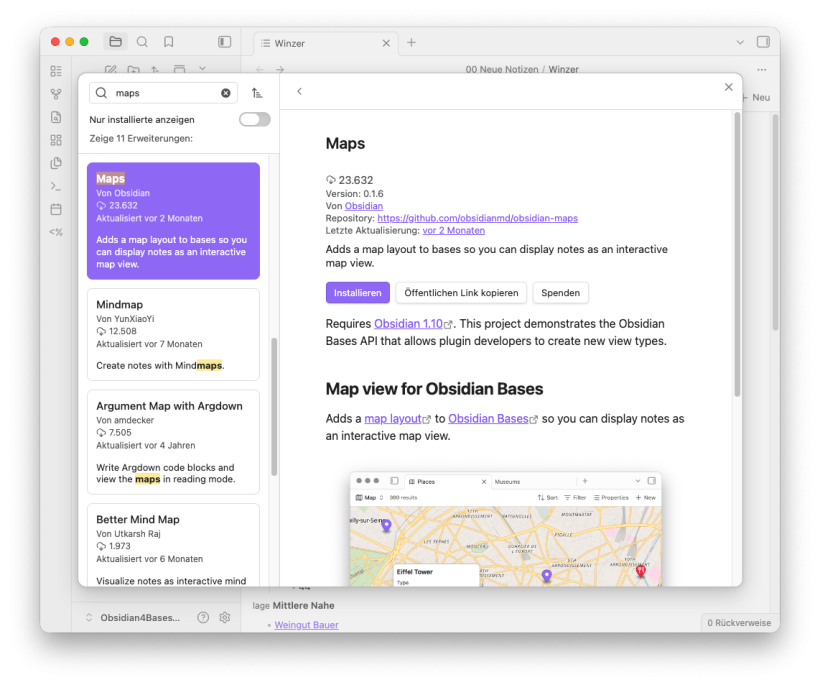Open the bookmarks icon in top bar
The height and width of the screenshot is (685, 820).
point(169,42)
